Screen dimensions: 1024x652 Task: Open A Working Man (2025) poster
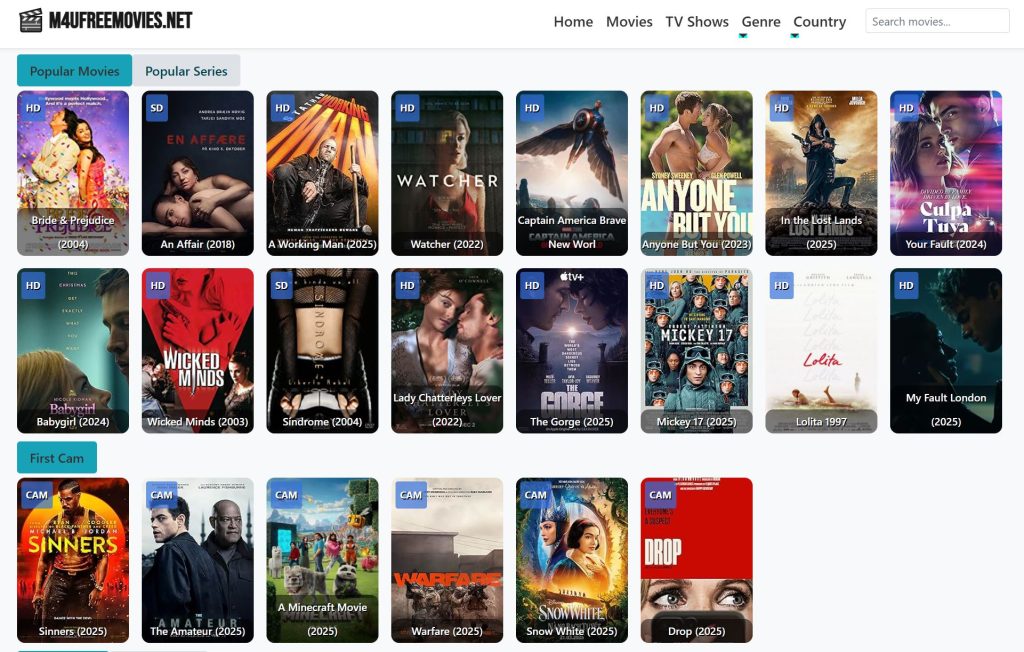pyautogui.click(x=323, y=173)
